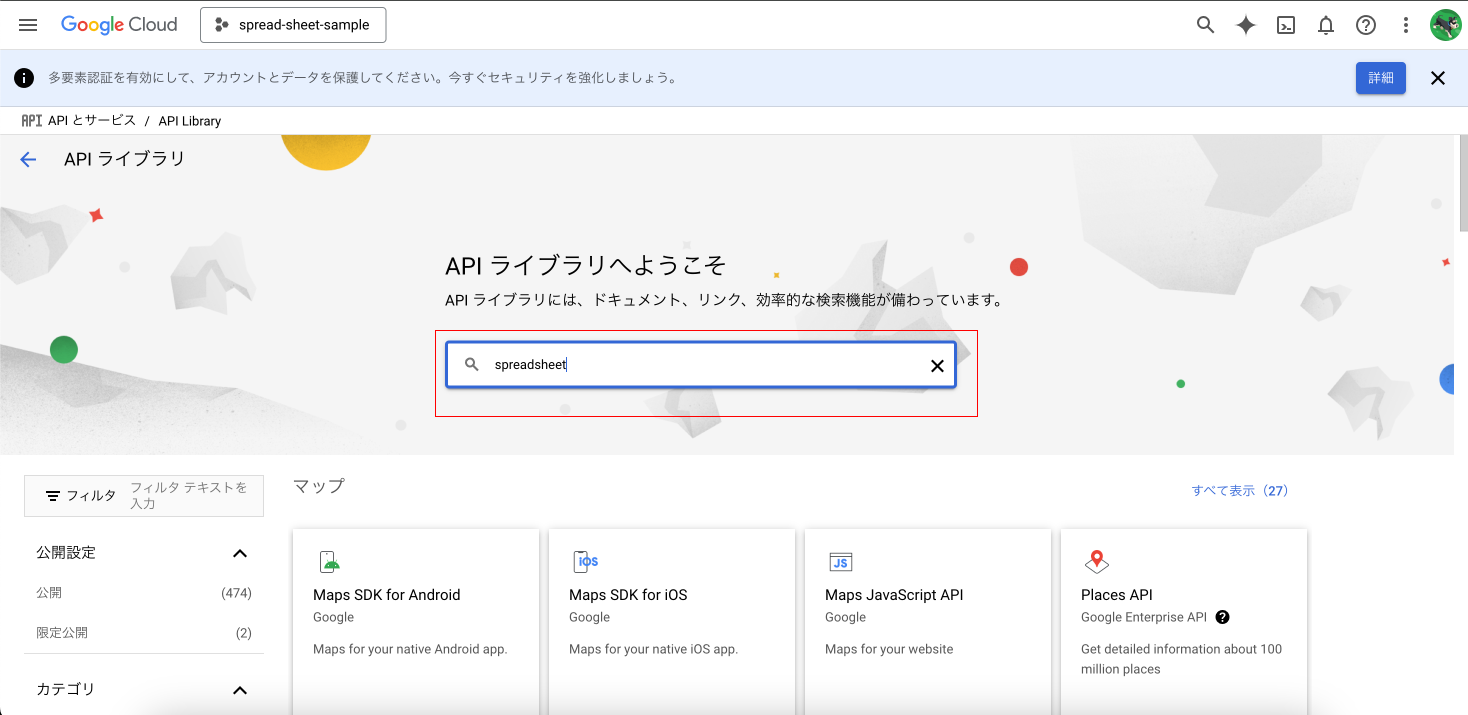Image resolution: width=1468 pixels, height=715 pixels.
Task: Open the Maps JavaScript API title
Action: coord(894,595)
